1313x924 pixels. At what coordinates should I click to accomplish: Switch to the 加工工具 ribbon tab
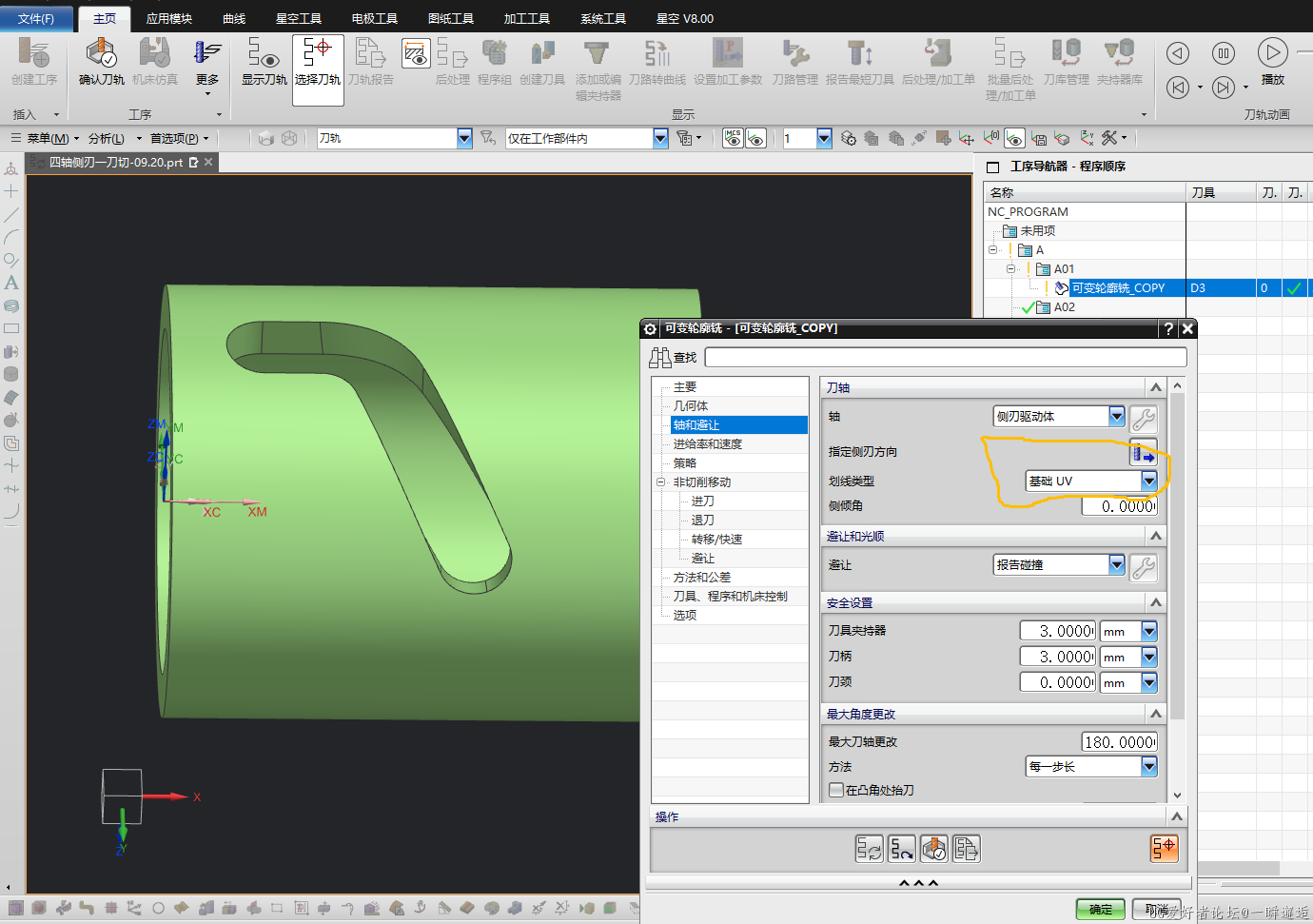click(x=527, y=18)
